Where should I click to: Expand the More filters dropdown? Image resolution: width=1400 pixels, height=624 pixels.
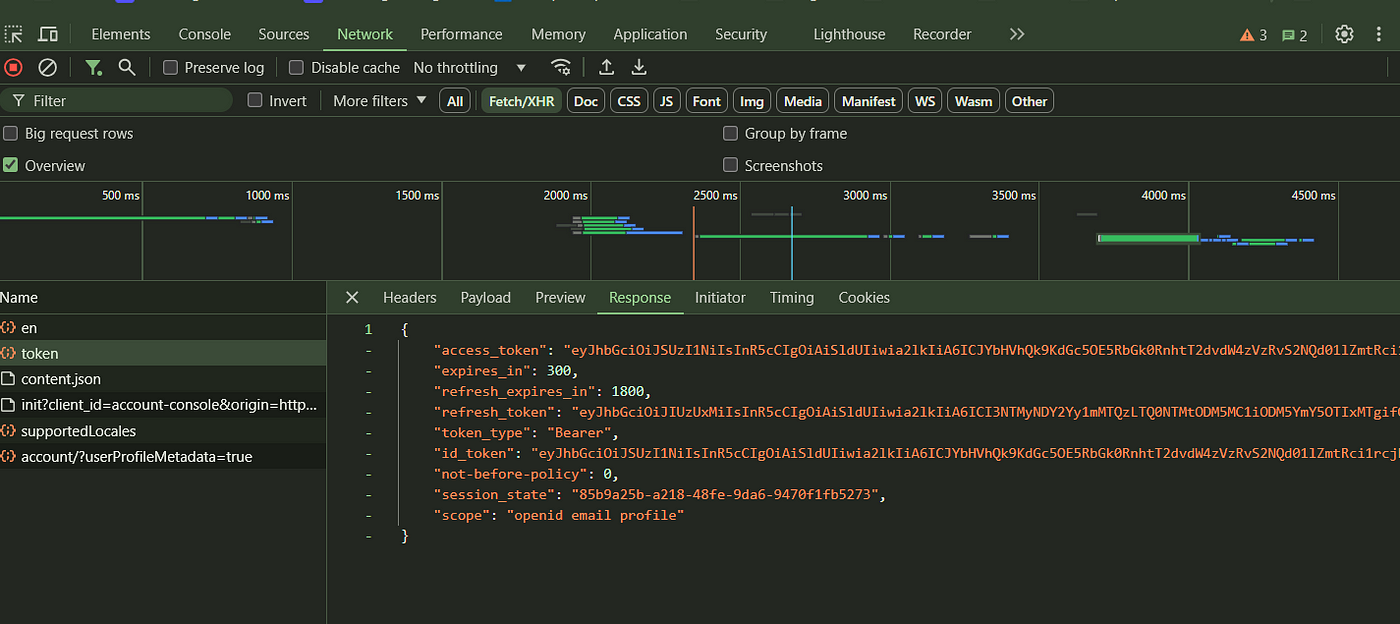[x=380, y=100]
